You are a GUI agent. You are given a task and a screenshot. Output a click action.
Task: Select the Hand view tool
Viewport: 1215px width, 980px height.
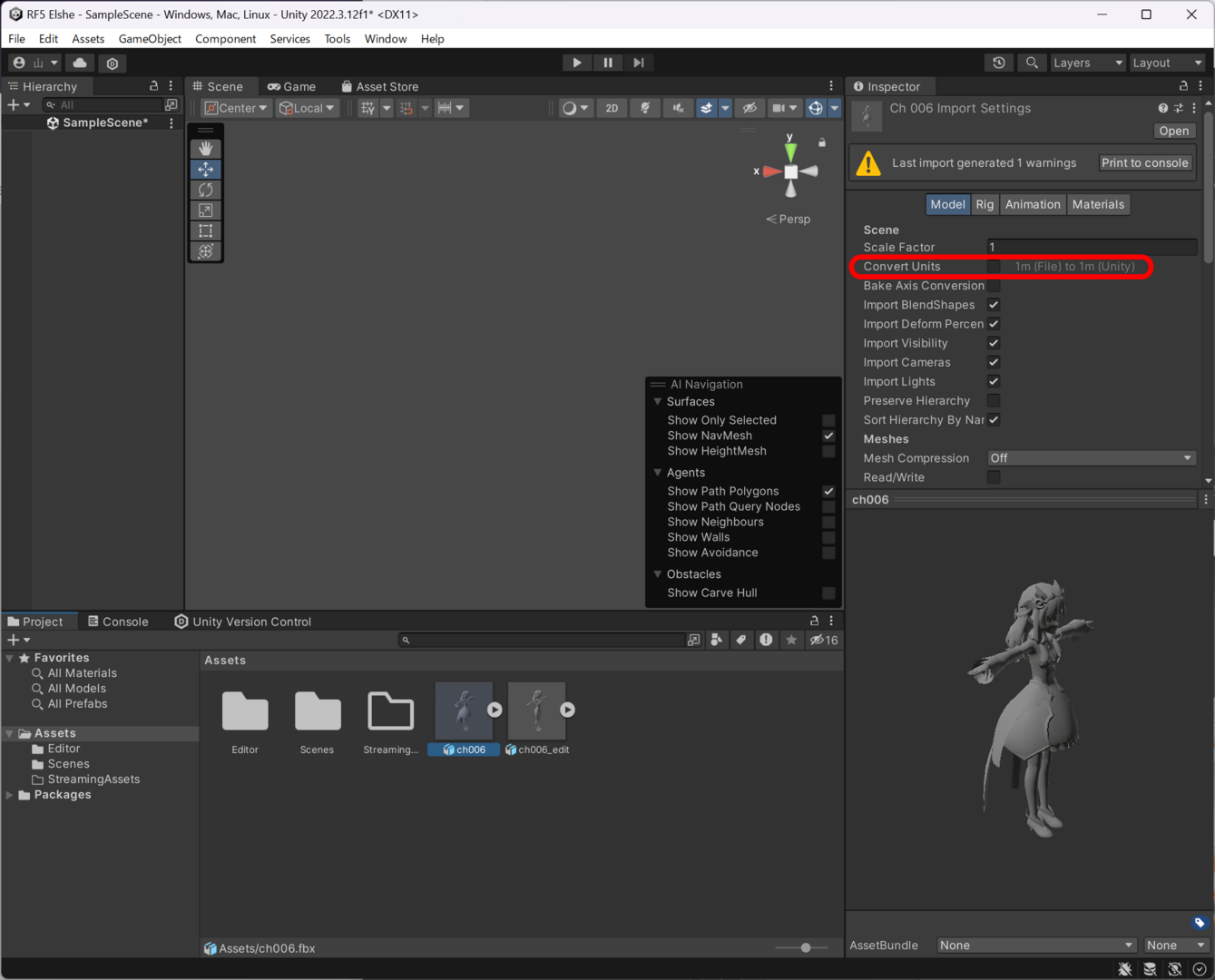tap(206, 149)
